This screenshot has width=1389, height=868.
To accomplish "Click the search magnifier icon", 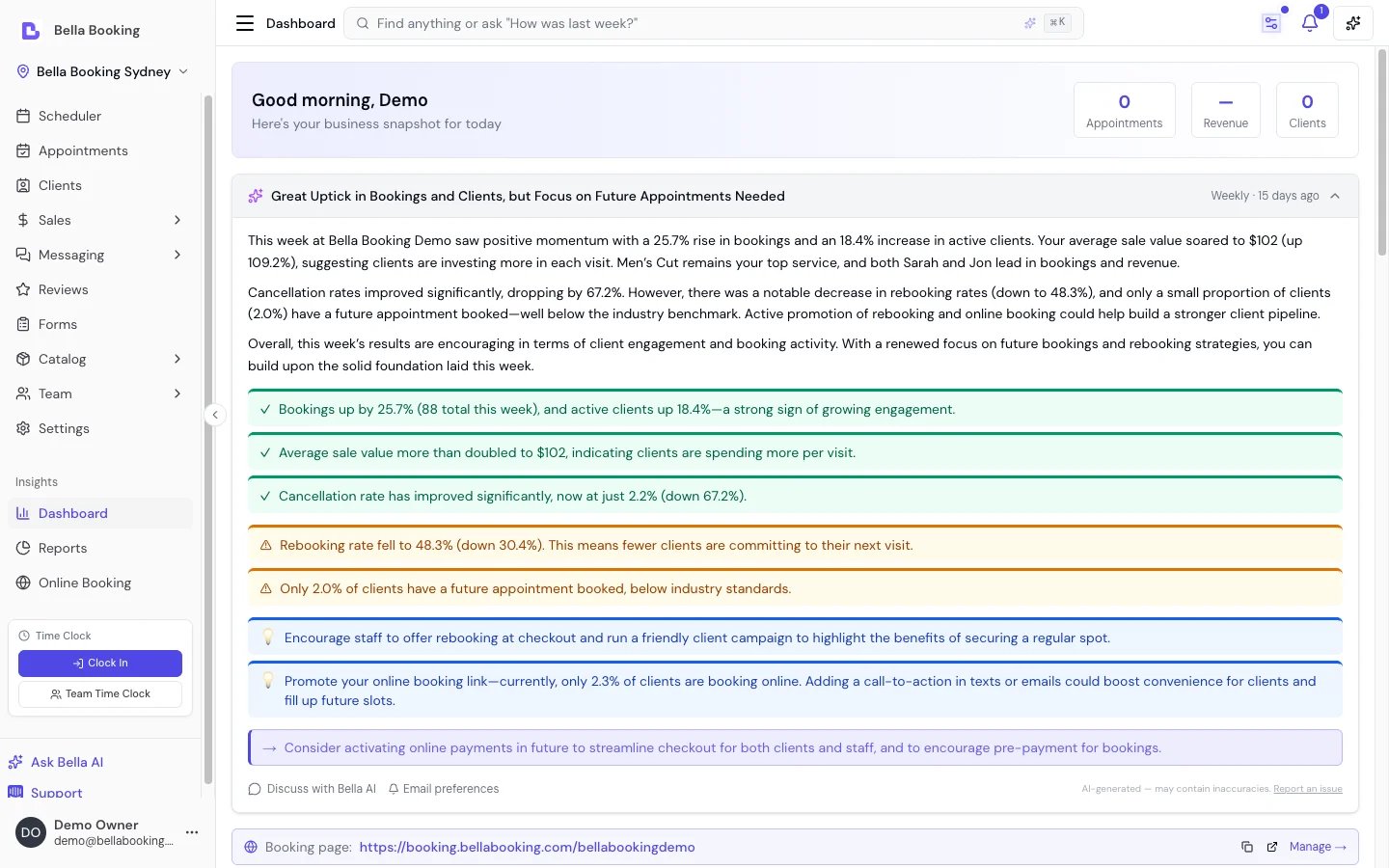I will pyautogui.click(x=363, y=23).
